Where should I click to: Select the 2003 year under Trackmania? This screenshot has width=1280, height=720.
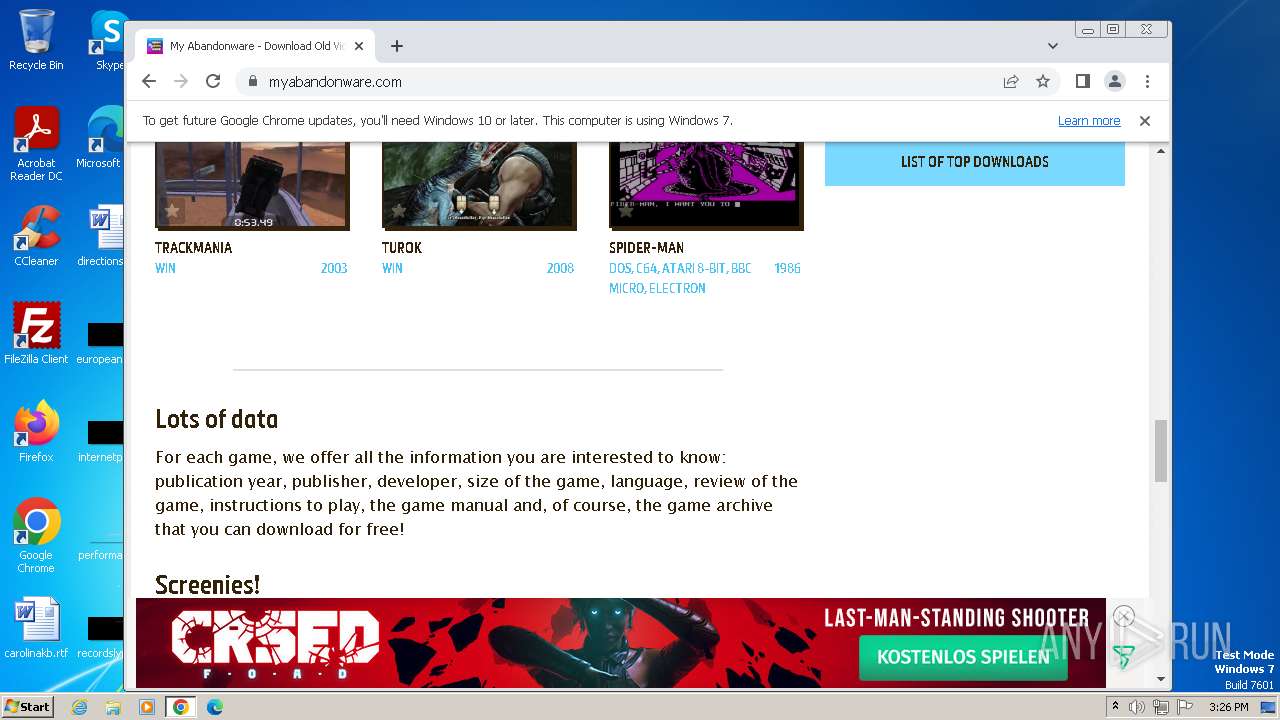(x=334, y=269)
